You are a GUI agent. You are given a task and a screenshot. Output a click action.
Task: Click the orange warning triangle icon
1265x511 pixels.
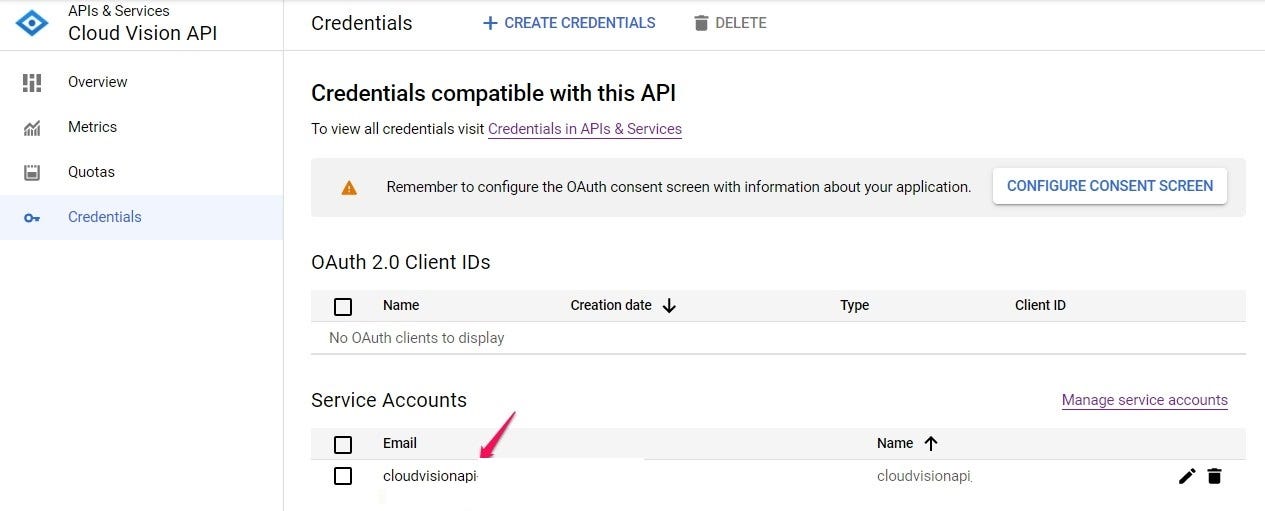click(x=349, y=187)
